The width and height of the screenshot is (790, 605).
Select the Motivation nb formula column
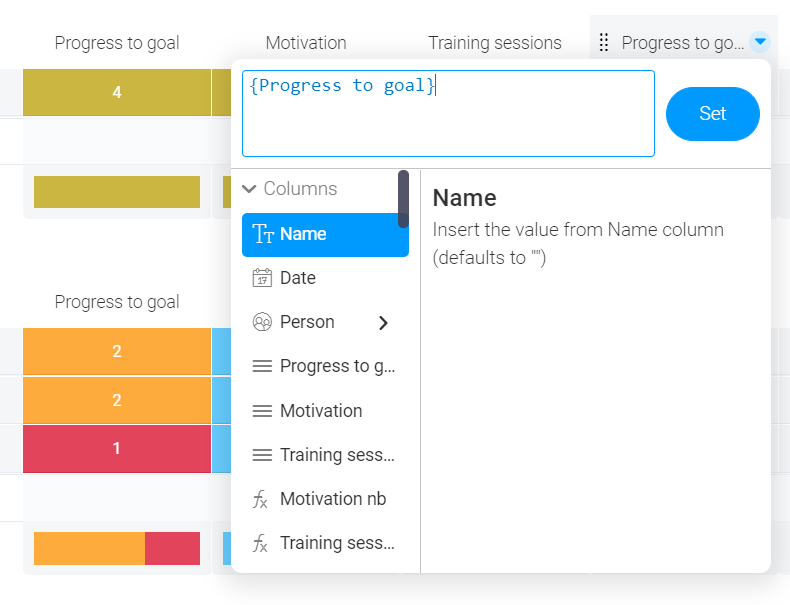pyautogui.click(x=333, y=499)
